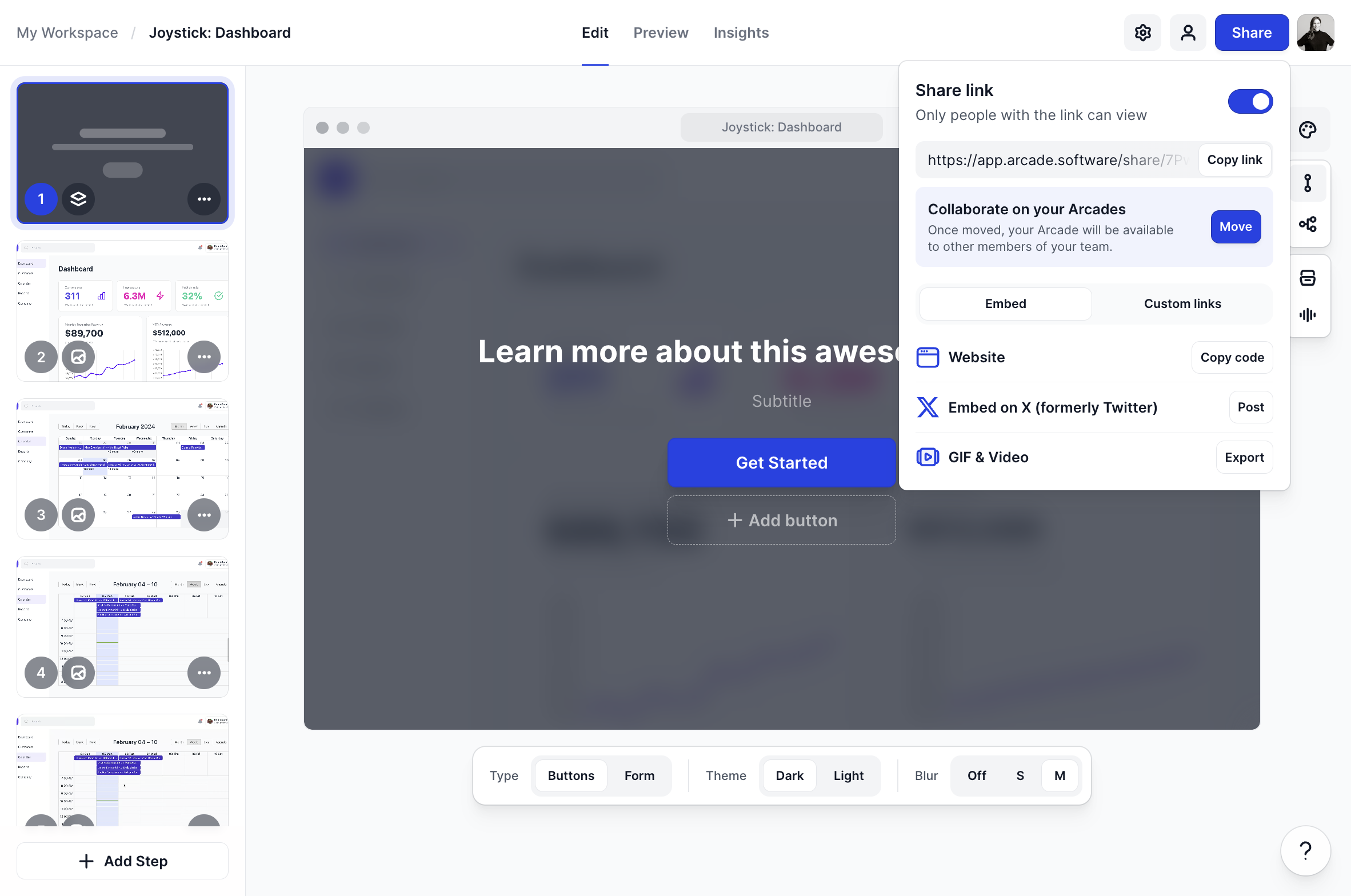Screen dimensions: 1351x896
Task: Expand step 2 options with three-dot menu
Action: (203, 356)
